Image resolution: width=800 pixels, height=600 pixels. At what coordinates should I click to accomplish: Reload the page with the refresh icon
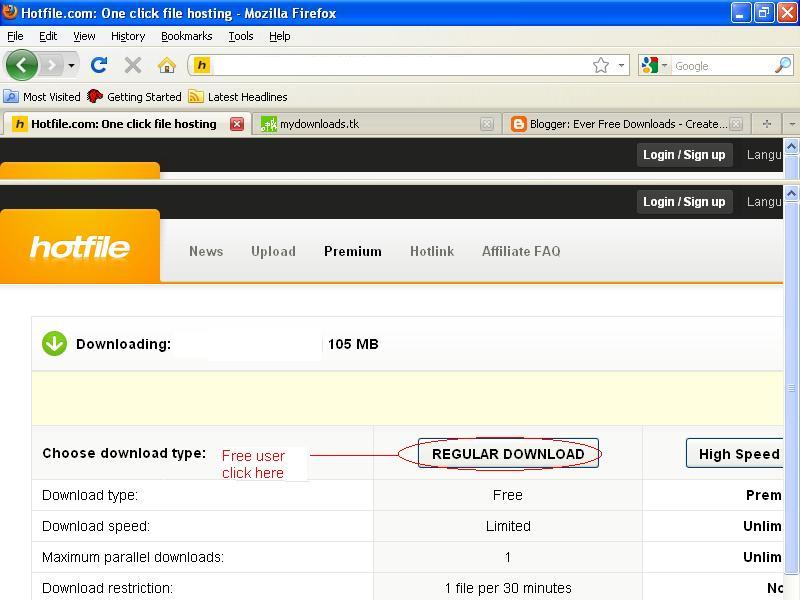pos(98,65)
